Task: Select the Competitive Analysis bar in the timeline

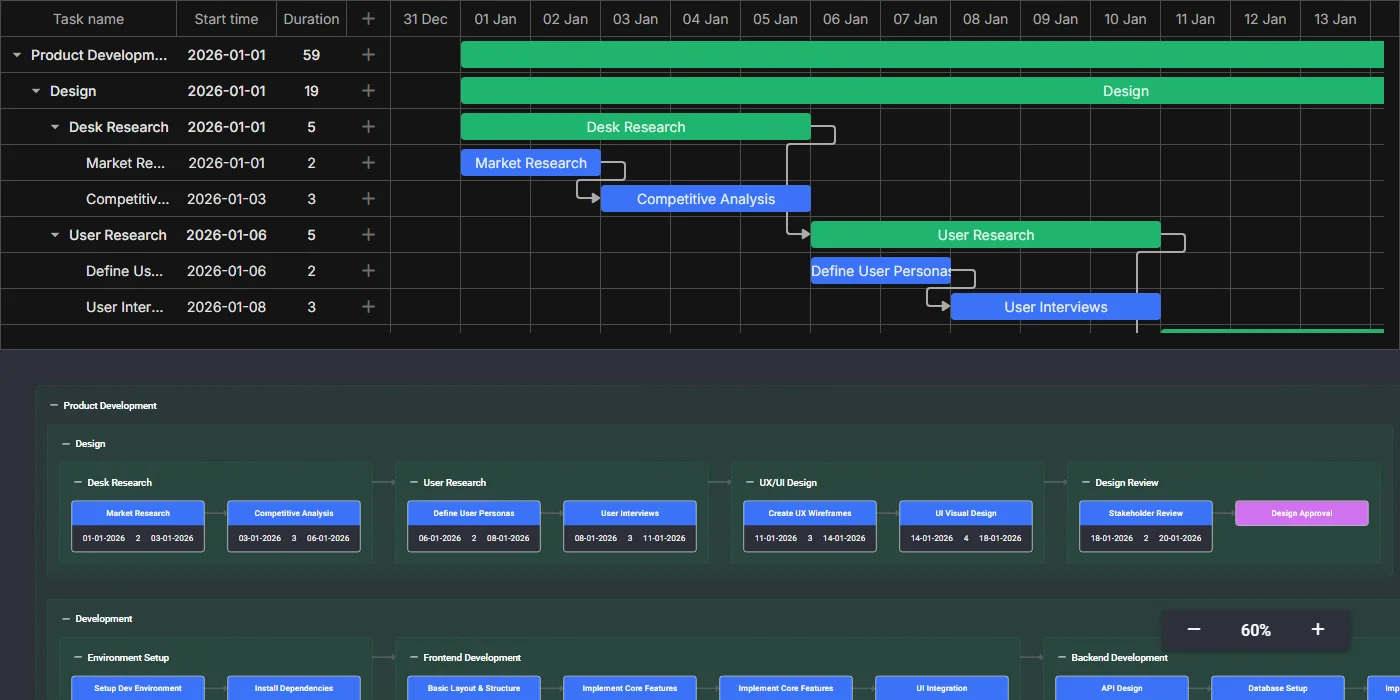Action: tap(706, 199)
